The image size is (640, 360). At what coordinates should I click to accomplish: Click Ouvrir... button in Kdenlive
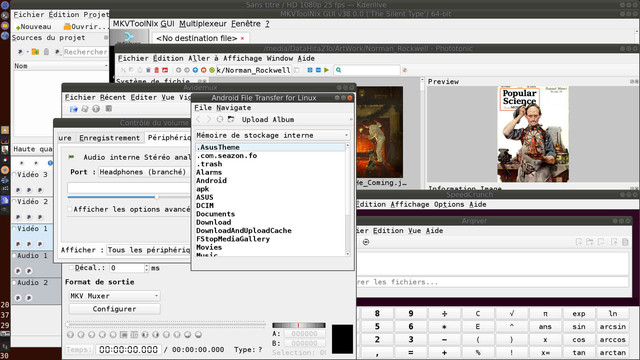pos(85,27)
